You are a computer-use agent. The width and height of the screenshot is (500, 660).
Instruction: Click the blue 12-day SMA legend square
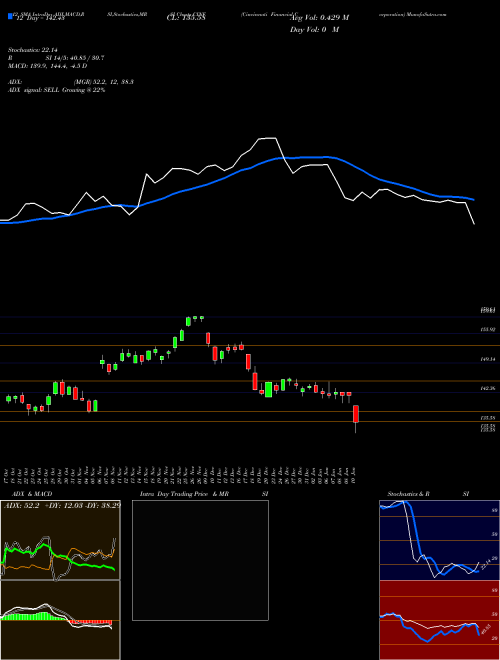[10, 16]
